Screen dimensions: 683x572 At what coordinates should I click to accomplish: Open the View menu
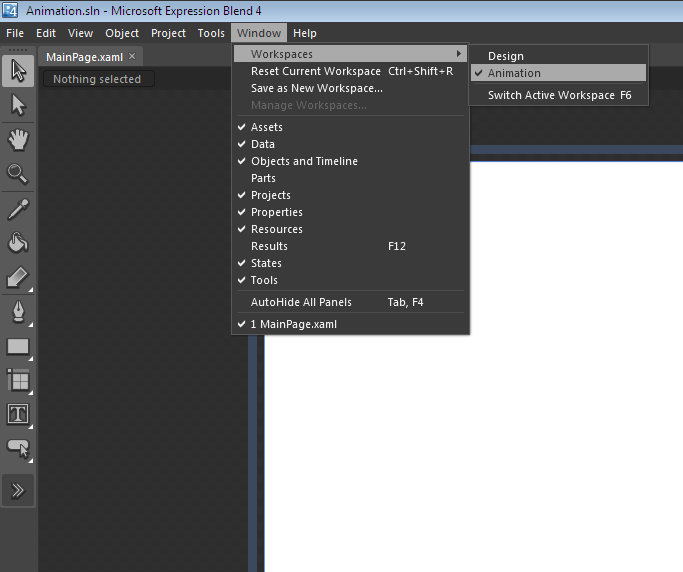click(x=80, y=33)
